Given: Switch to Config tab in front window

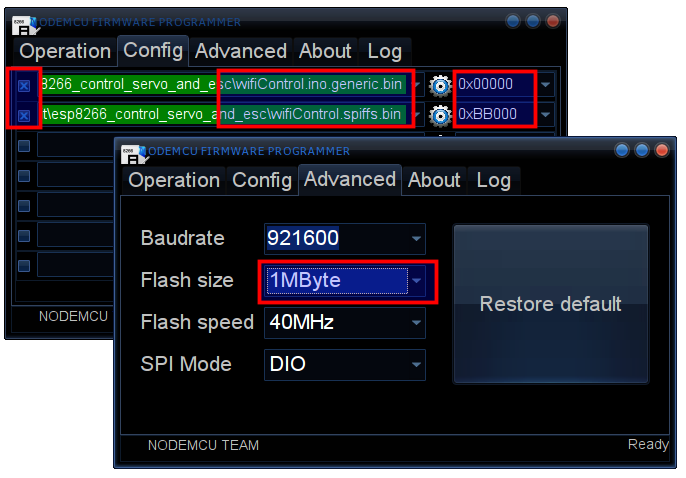Looking at the screenshot, I should [x=262, y=180].
